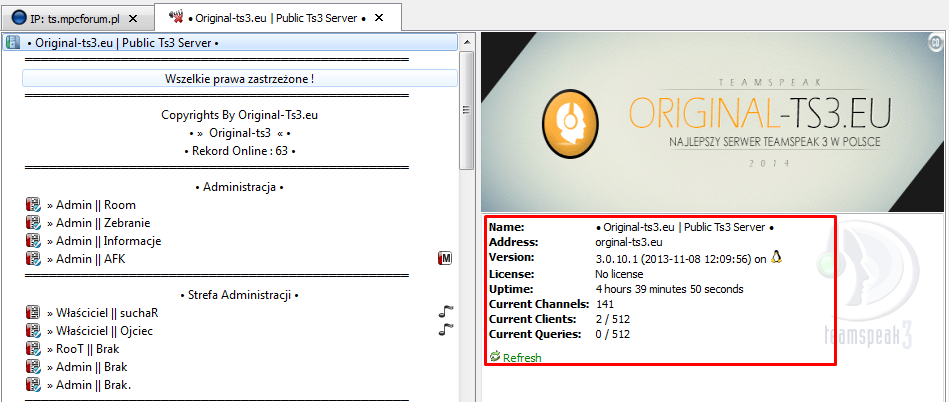Select the » RooT || Brak channel
Screen dimensions: 949x402
click(83, 349)
